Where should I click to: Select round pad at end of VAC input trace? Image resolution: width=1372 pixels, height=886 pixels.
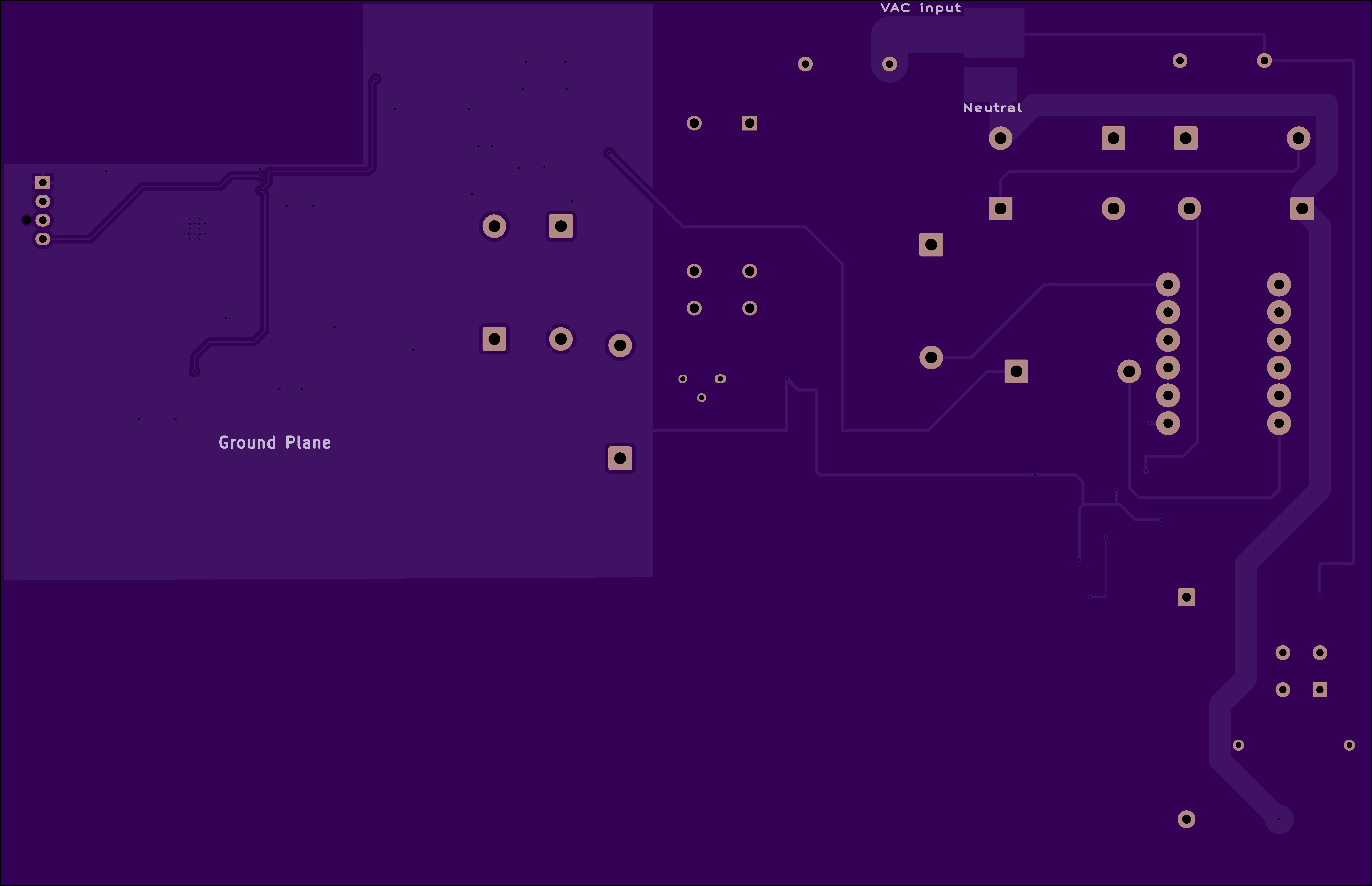(889, 64)
